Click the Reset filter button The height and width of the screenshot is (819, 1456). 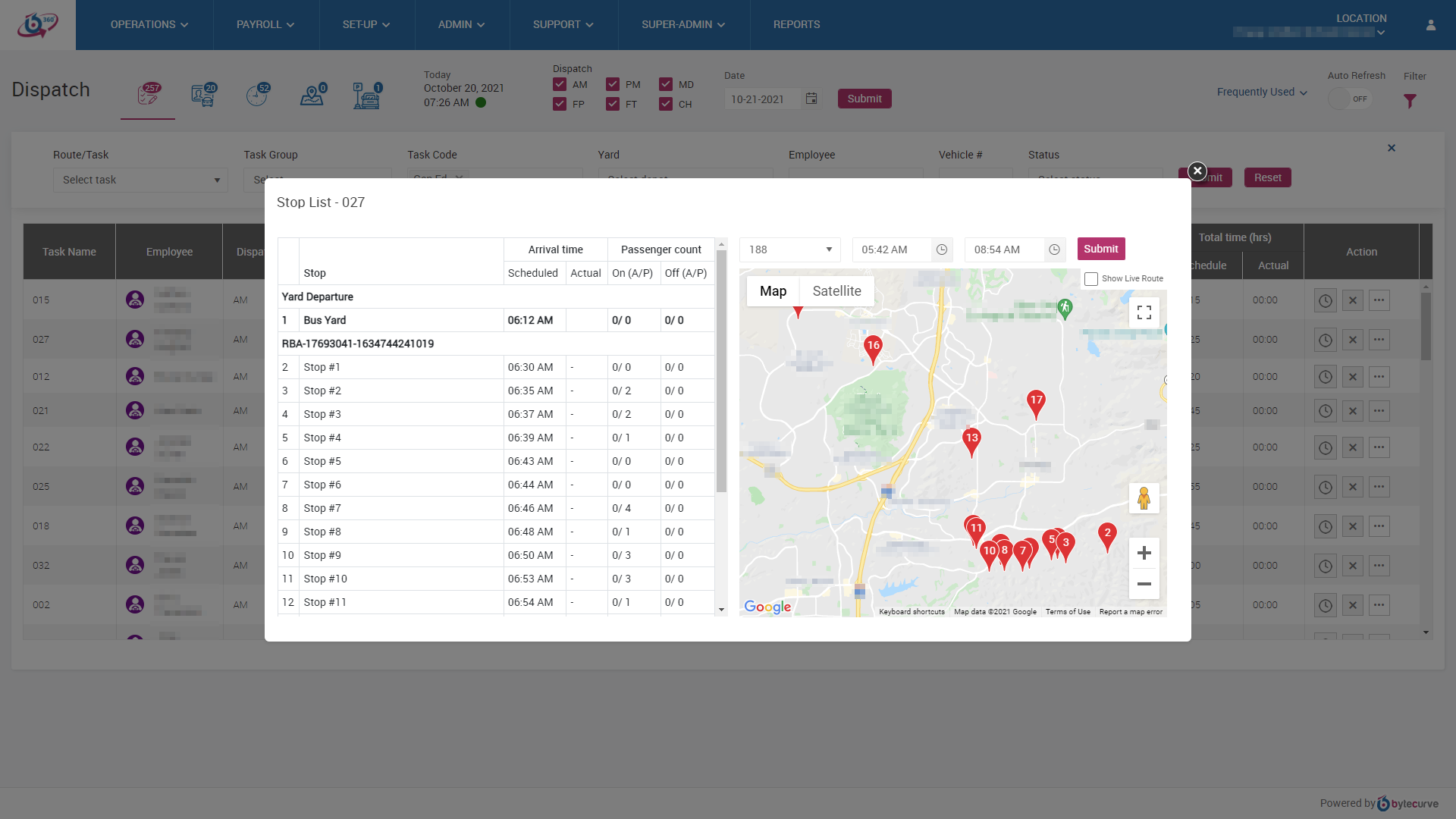coord(1267,177)
